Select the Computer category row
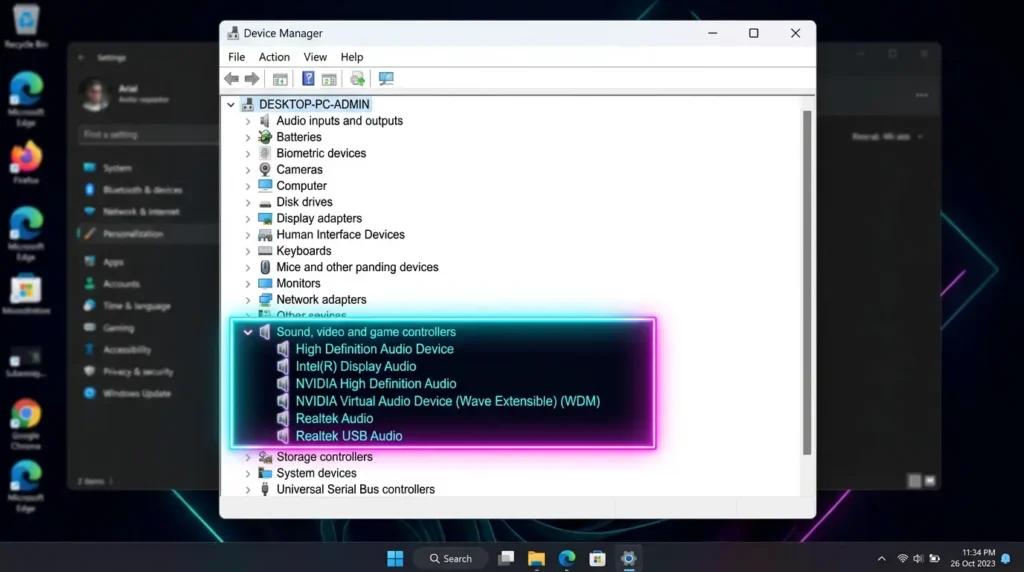 301,185
